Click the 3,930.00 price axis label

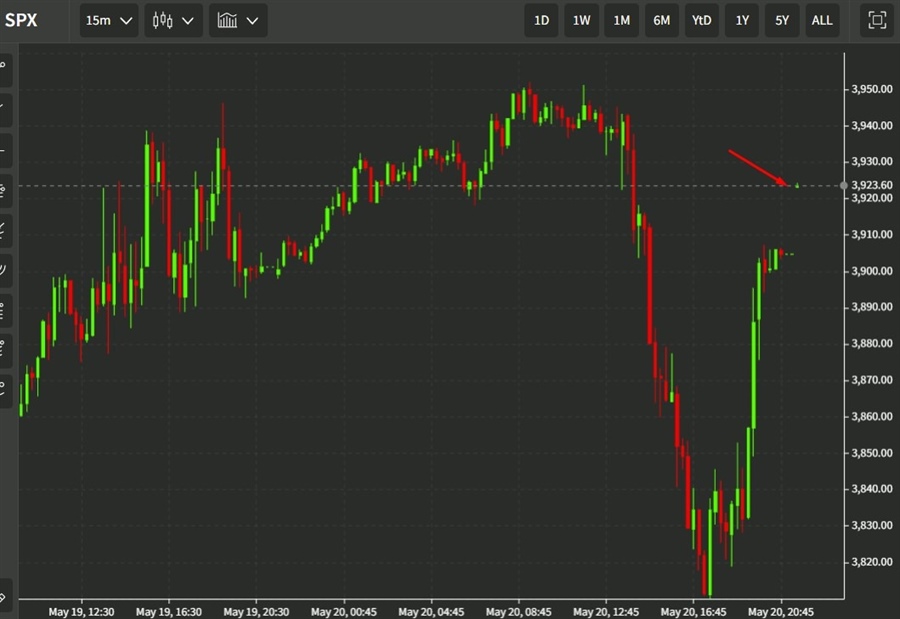[x=872, y=161]
